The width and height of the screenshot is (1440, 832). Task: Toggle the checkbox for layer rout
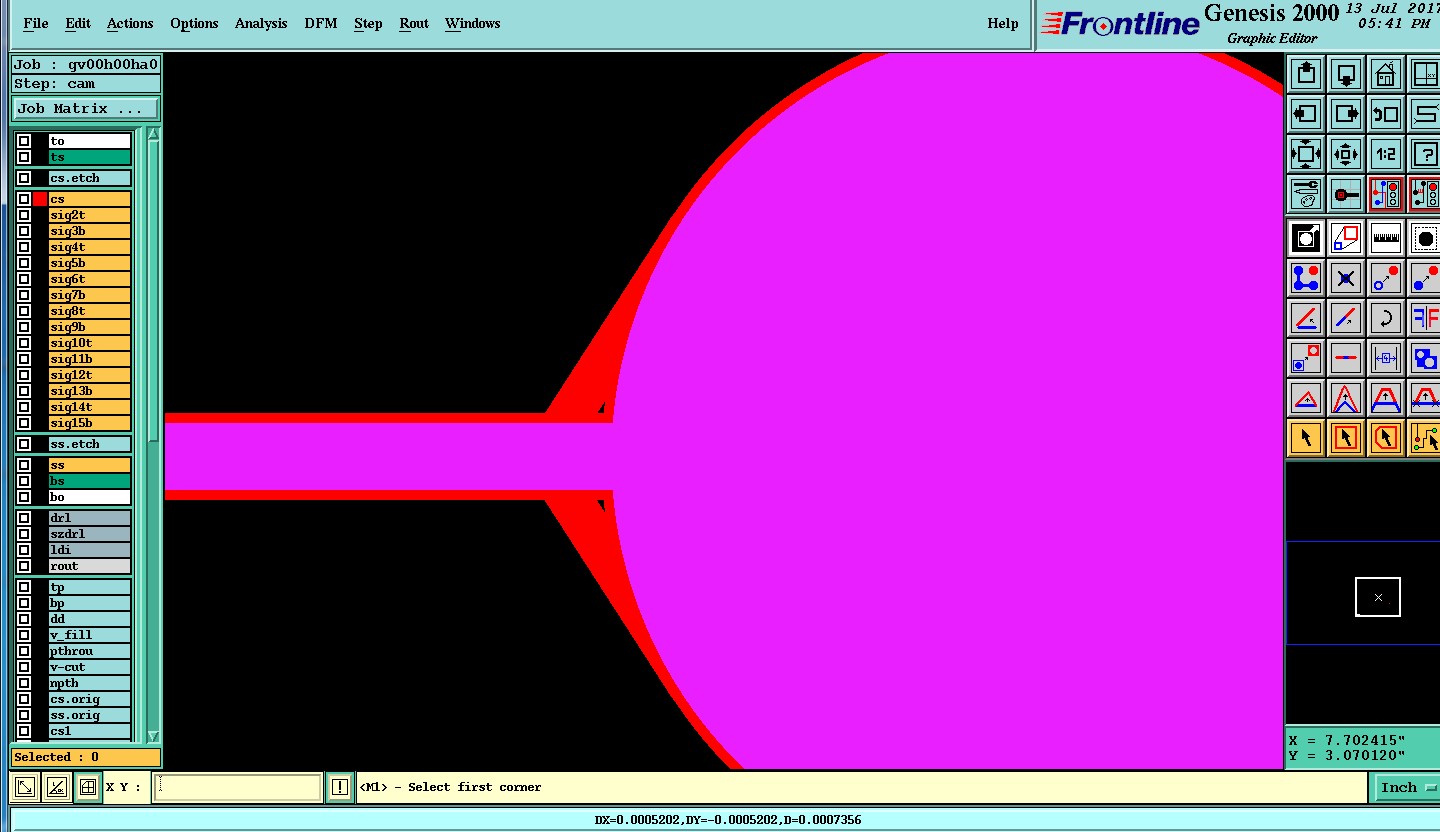24,566
